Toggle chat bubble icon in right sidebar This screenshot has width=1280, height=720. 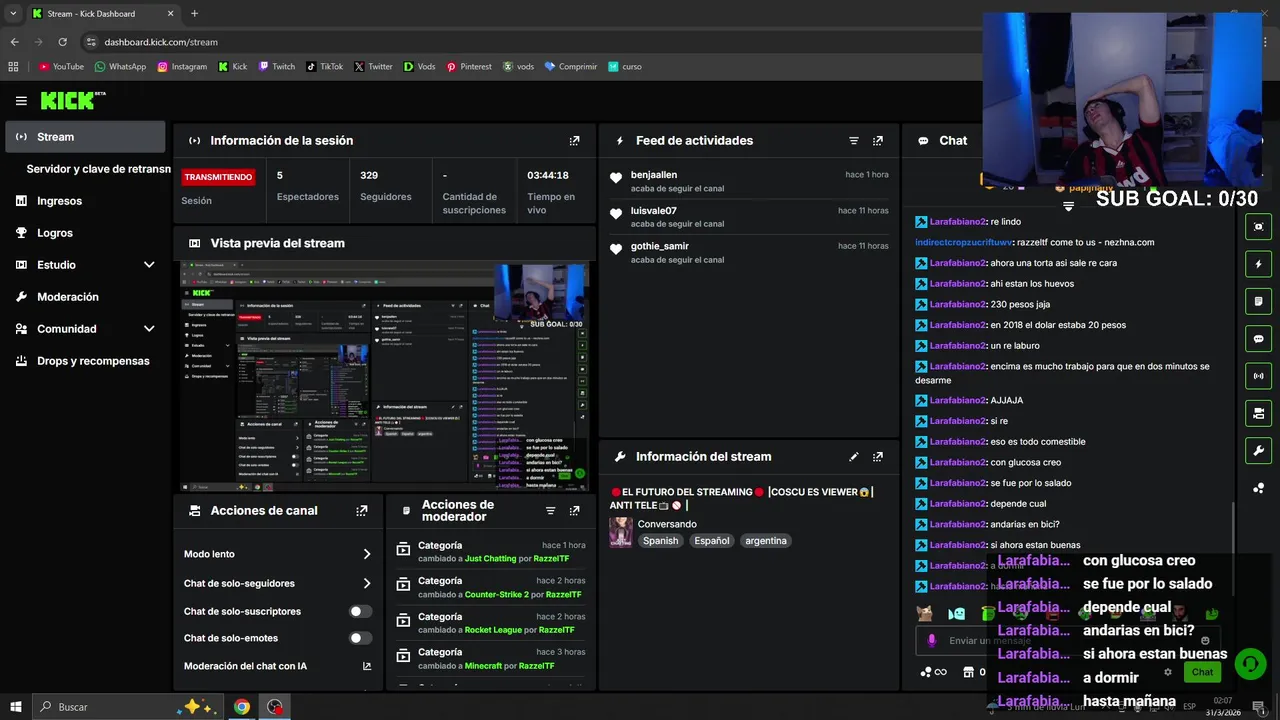[1258, 339]
